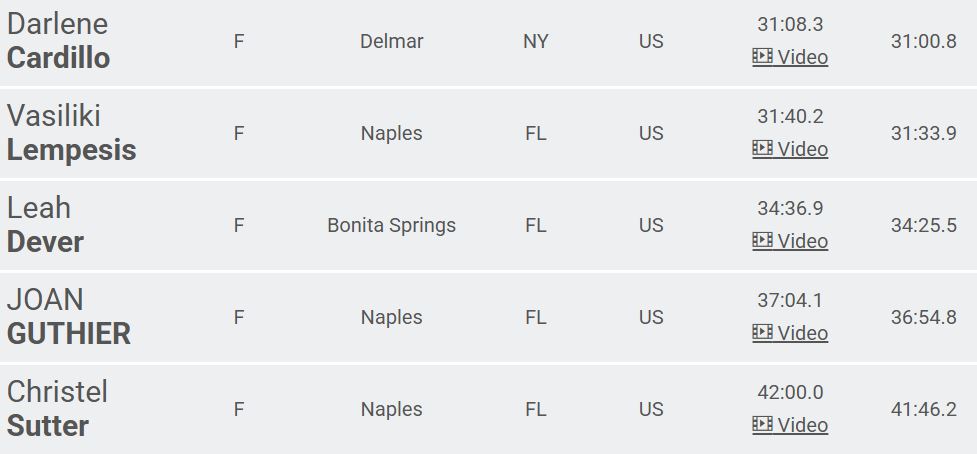Click the film icon in Leah Dever's row
977x454 pixels.
[x=762, y=241]
